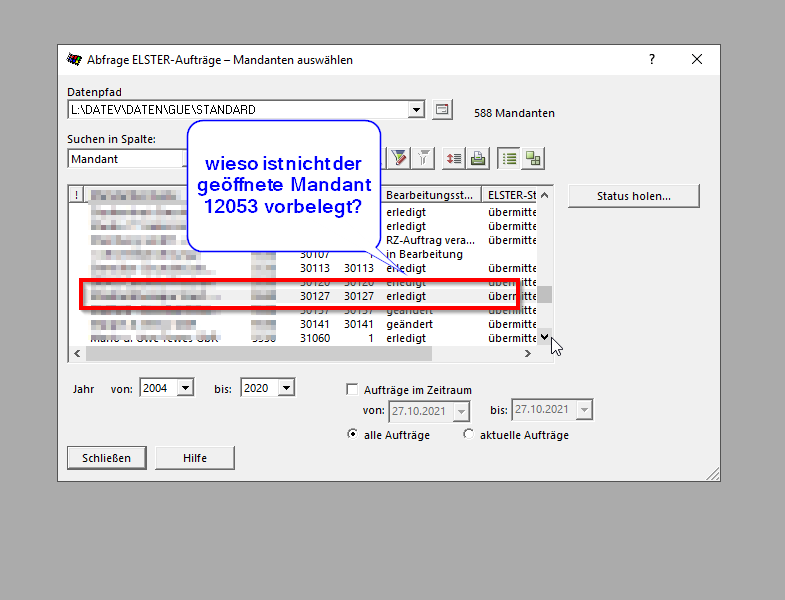The height and width of the screenshot is (600, 785).
Task: Enable the 'Aufträge im Zeitraum' checkbox
Action: (x=352, y=390)
